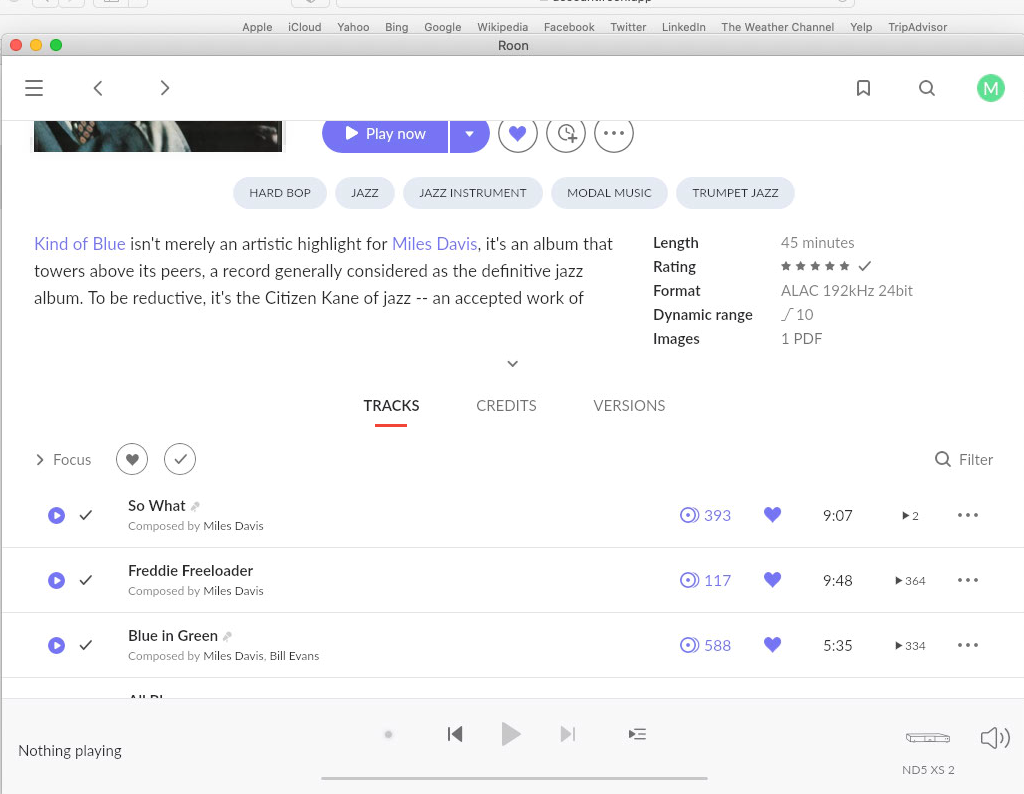Add album to queue or playlist icon
The height and width of the screenshot is (794, 1024).
click(x=566, y=133)
